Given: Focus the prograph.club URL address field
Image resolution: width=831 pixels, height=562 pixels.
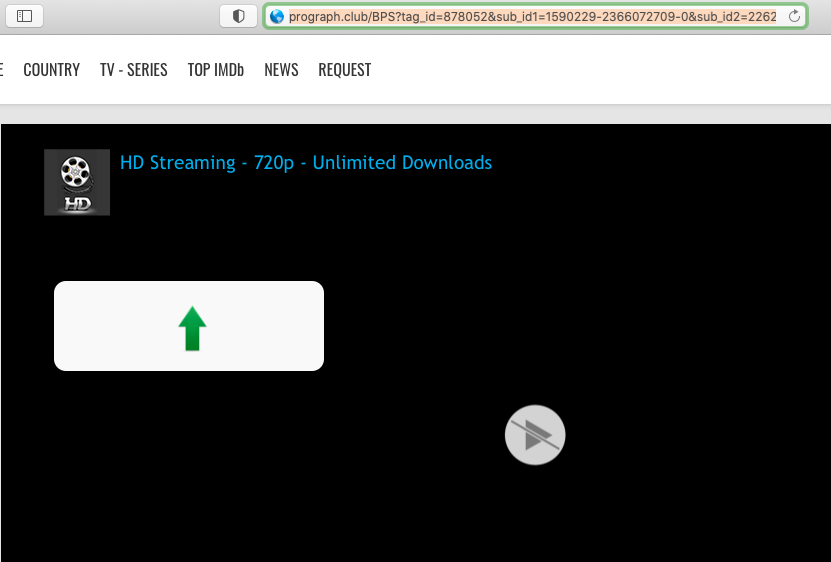Looking at the screenshot, I should coord(530,16).
